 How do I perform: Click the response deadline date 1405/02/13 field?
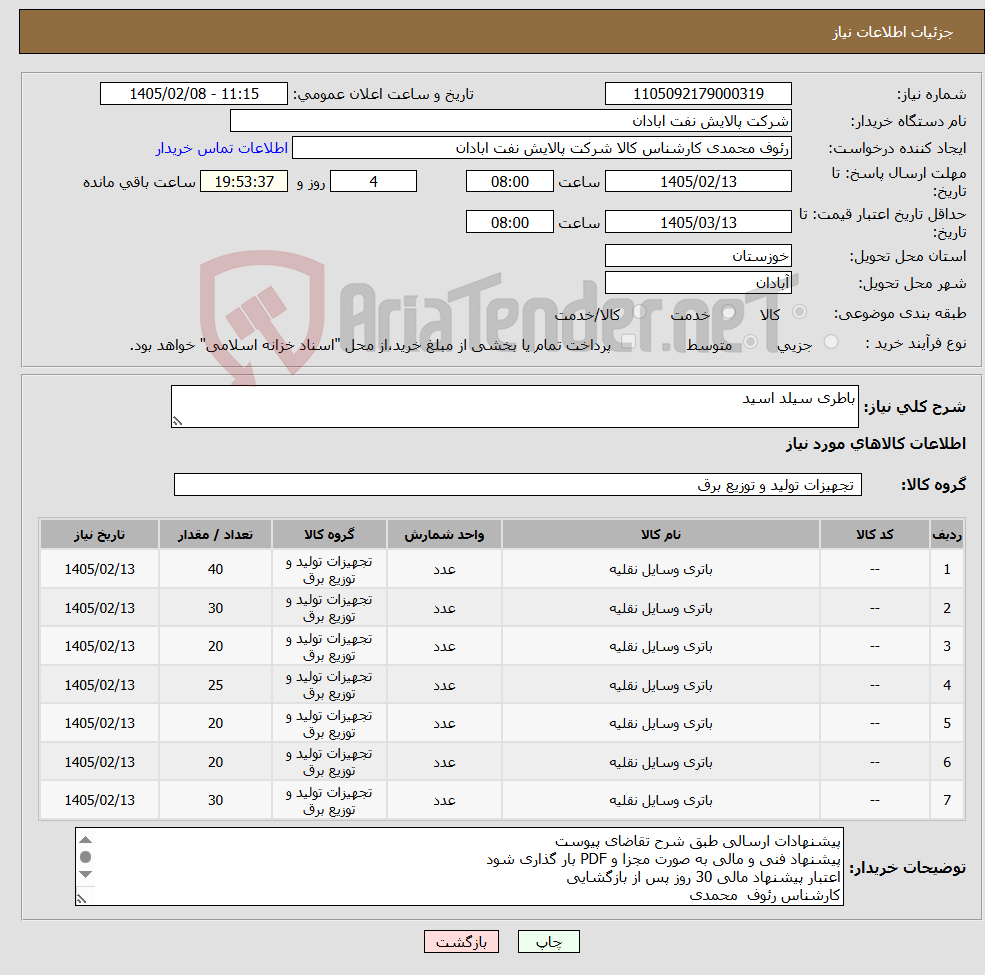pos(698,182)
